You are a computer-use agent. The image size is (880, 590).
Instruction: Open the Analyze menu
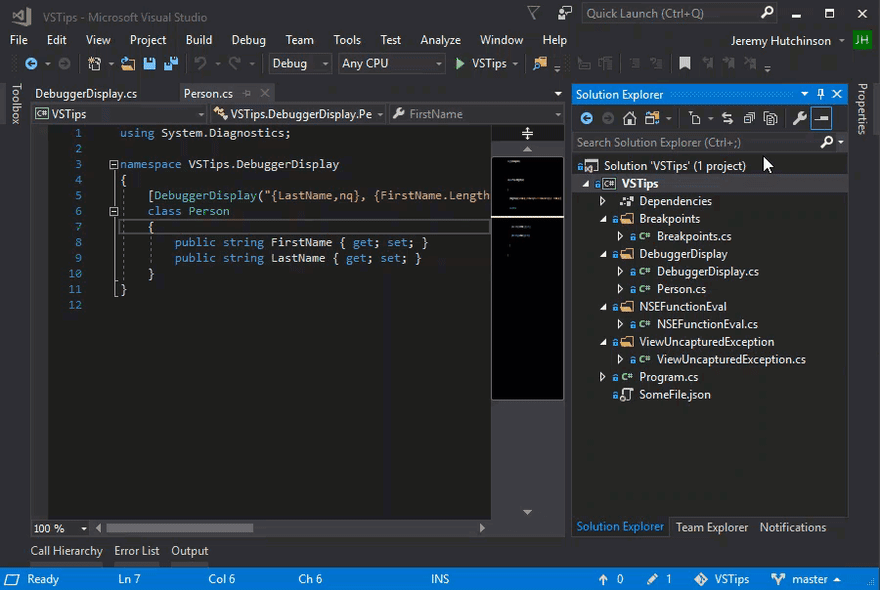click(440, 40)
